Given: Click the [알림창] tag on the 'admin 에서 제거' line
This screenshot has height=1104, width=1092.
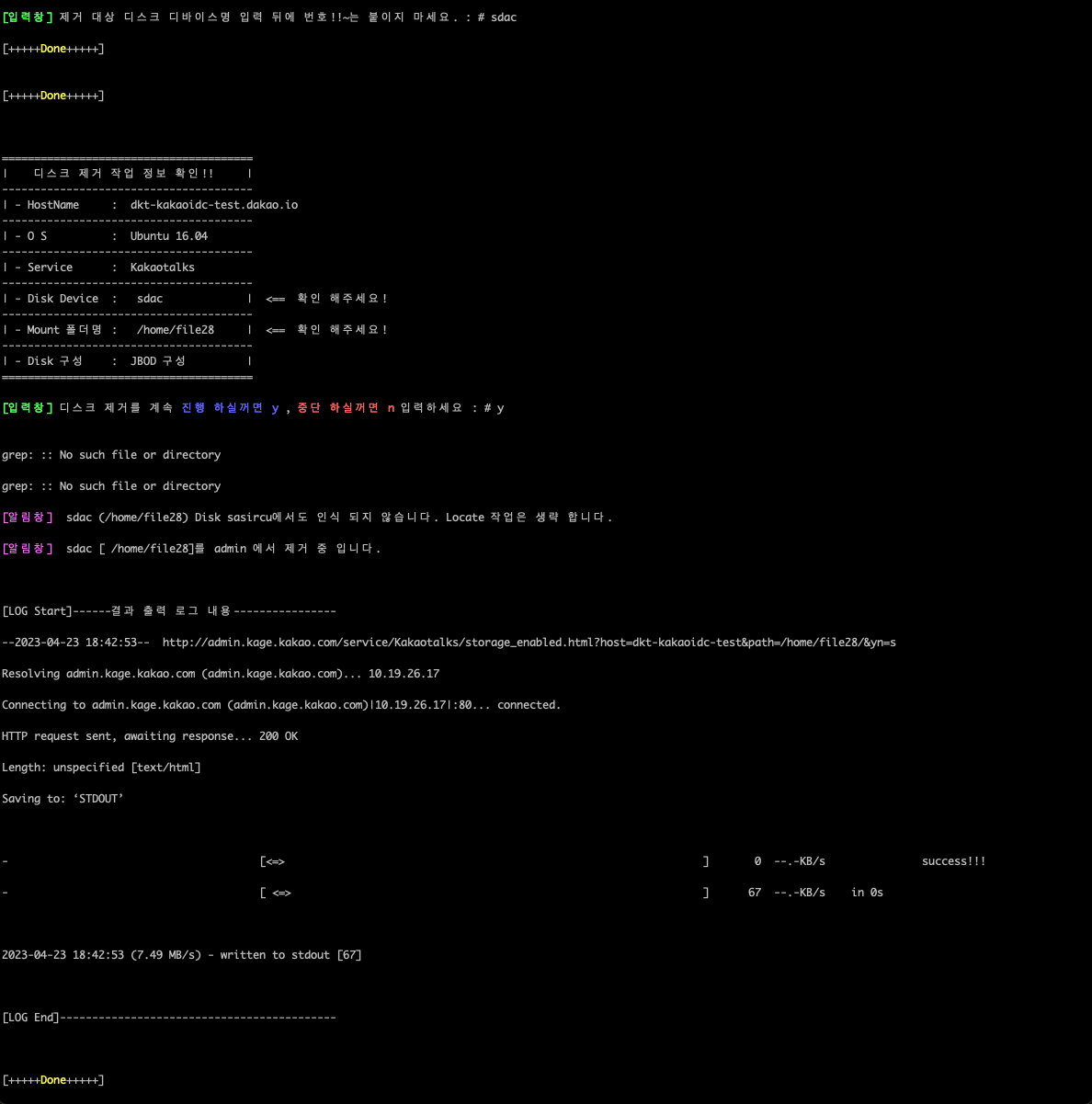Looking at the screenshot, I should click(x=28, y=549).
